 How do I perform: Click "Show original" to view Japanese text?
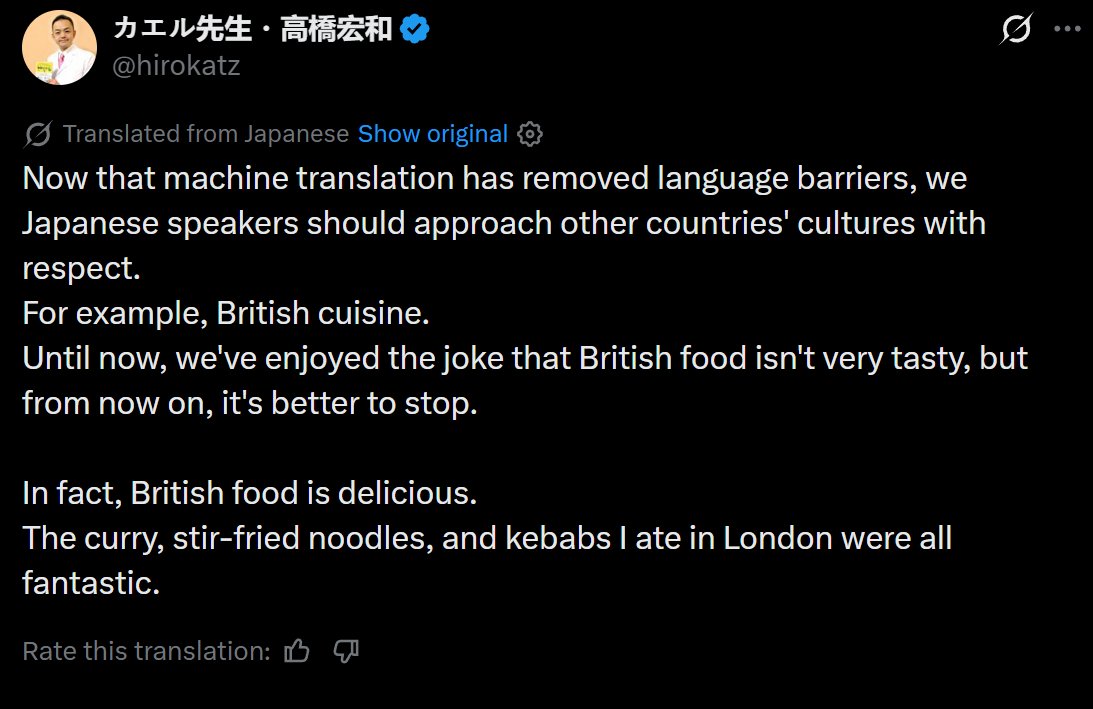point(432,134)
